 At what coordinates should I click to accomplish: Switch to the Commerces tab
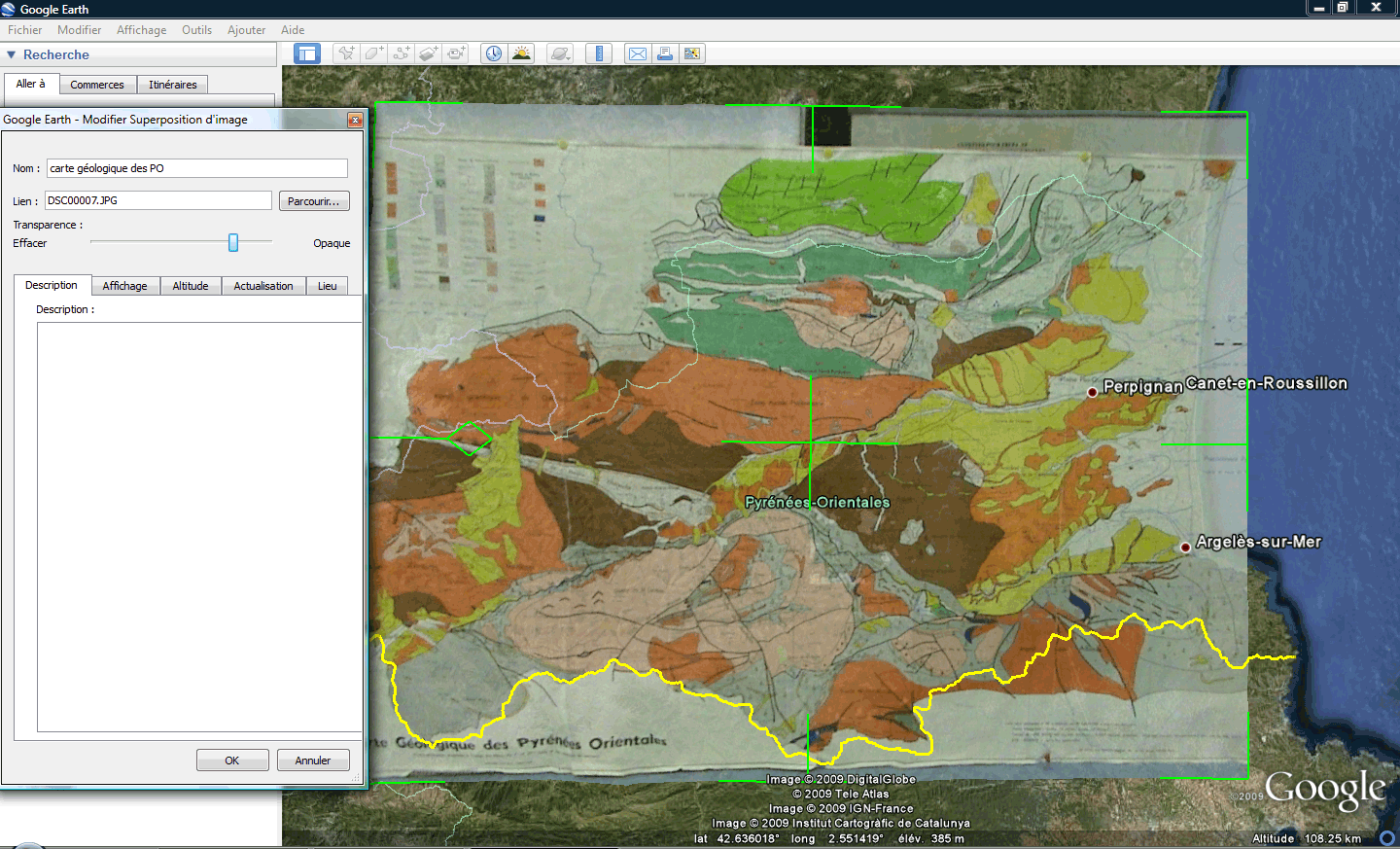tap(97, 85)
